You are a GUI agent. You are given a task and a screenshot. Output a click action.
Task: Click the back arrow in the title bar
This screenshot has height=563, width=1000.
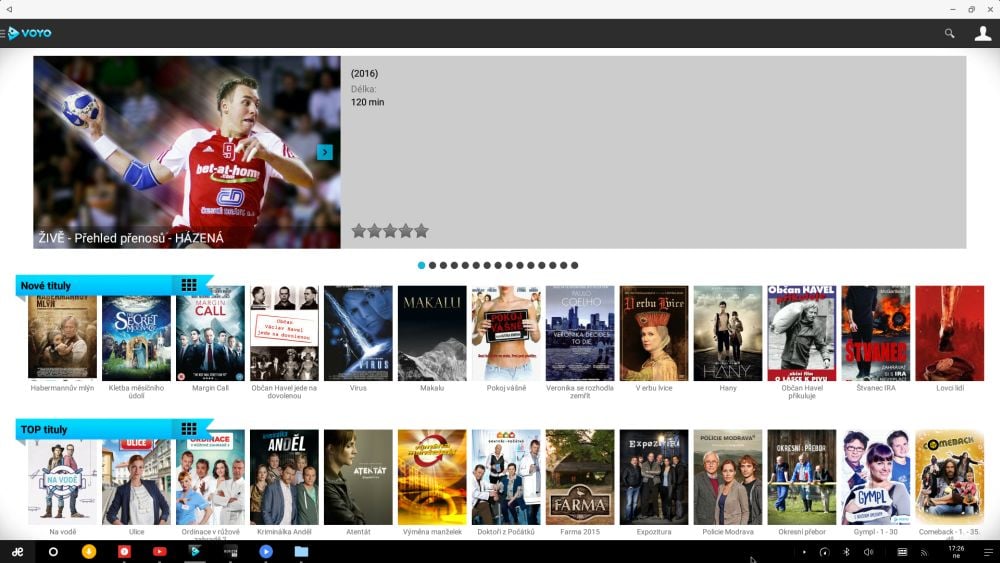(9, 9)
